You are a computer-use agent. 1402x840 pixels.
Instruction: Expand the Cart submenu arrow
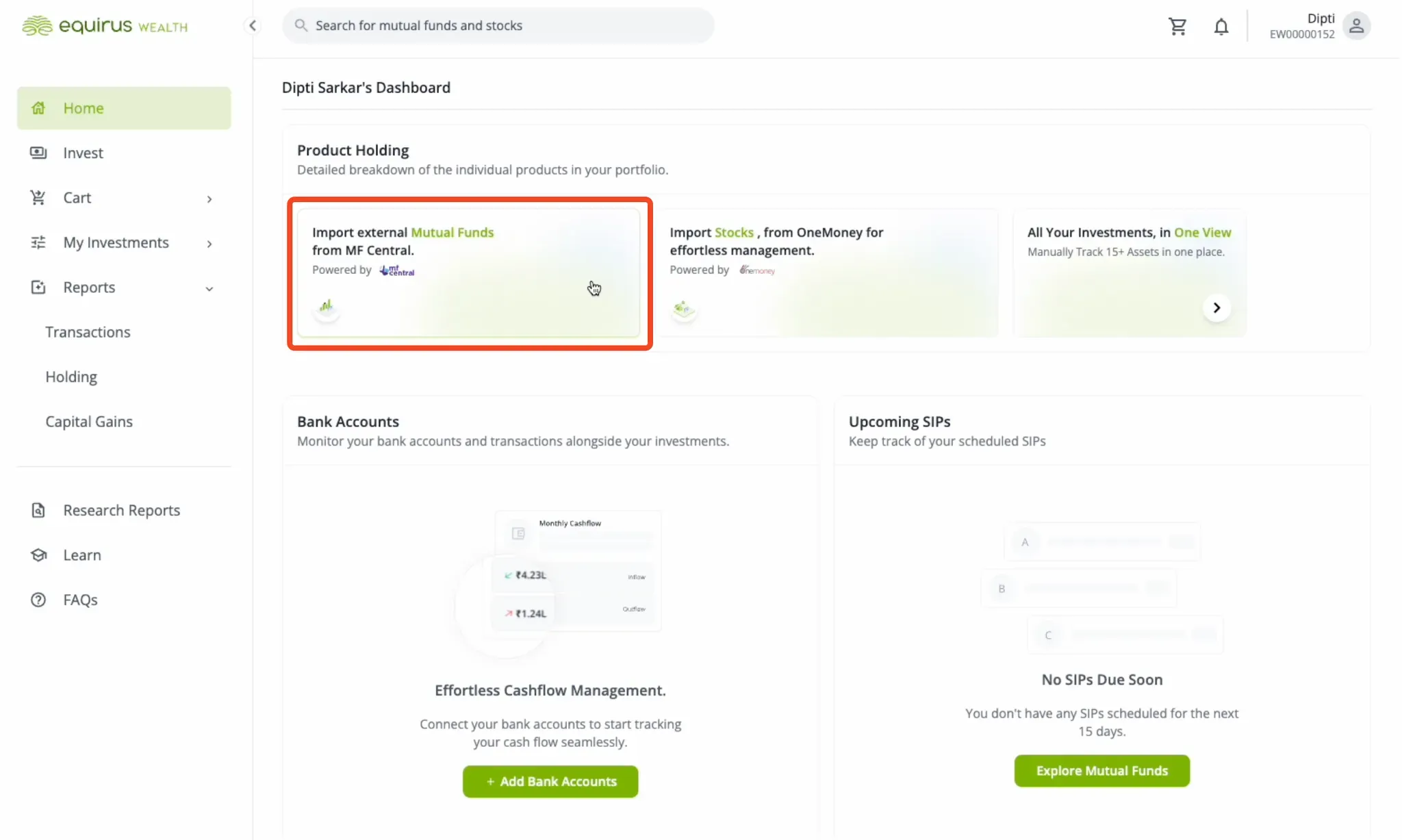pyautogui.click(x=209, y=199)
